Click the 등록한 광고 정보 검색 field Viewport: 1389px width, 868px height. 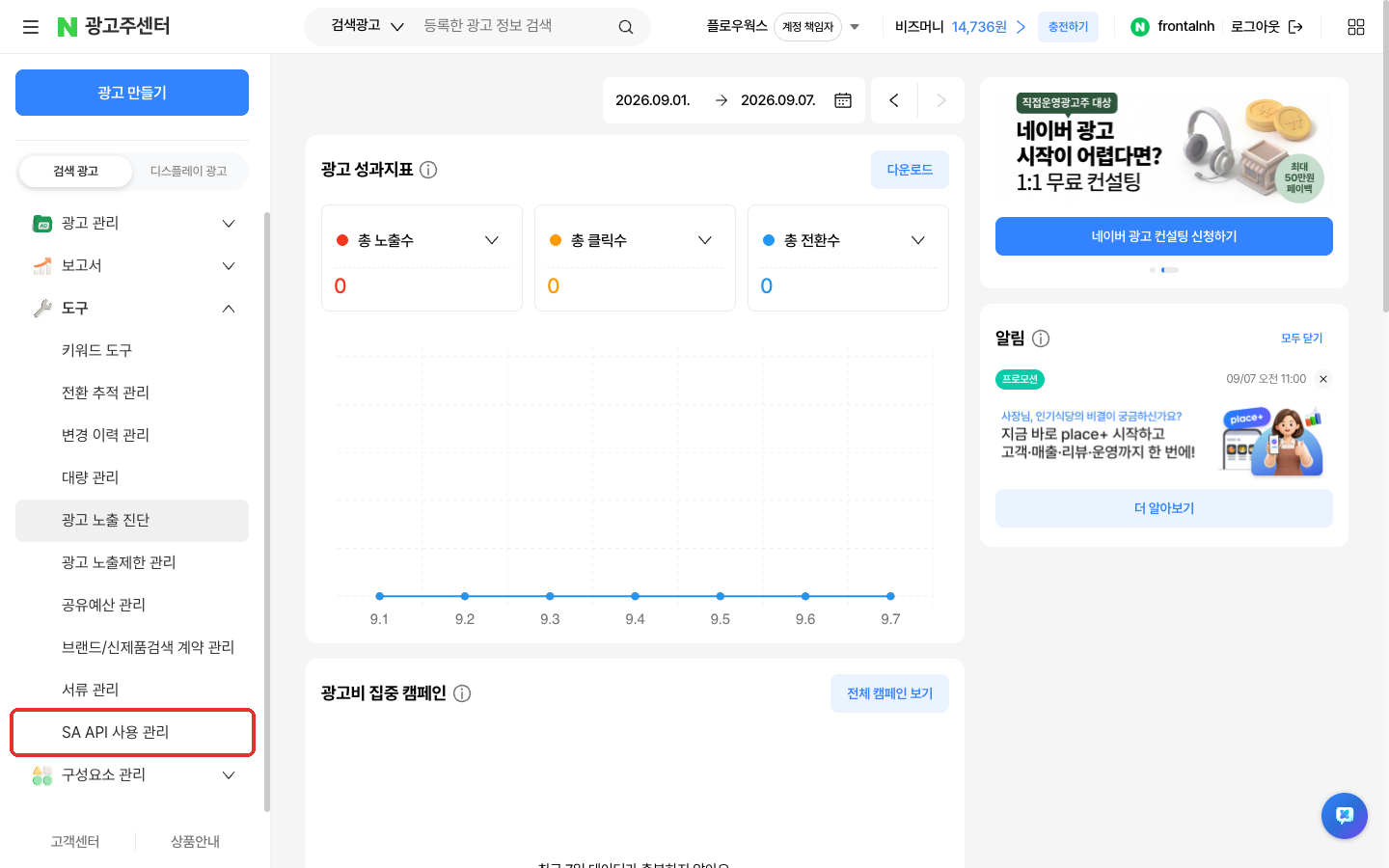[514, 26]
